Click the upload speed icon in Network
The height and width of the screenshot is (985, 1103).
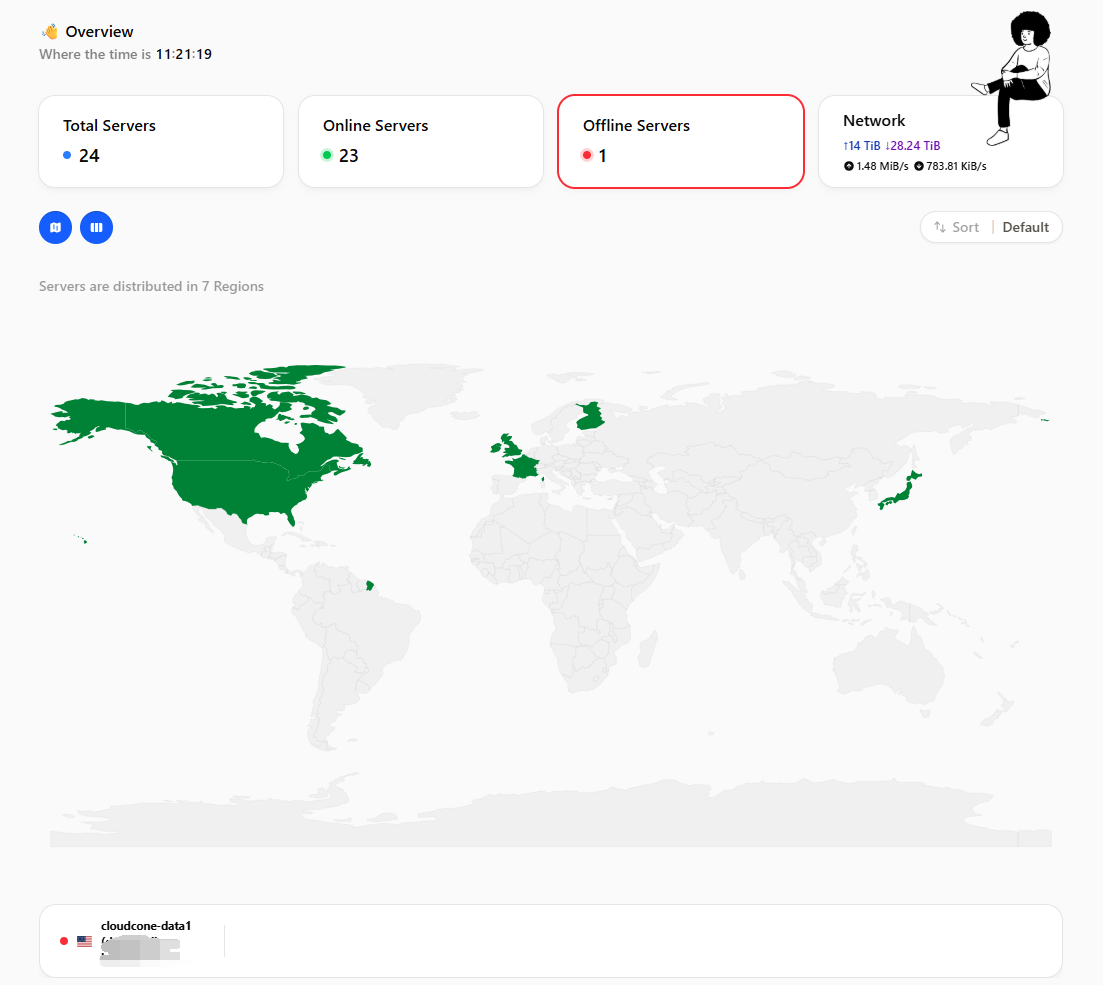pos(848,166)
